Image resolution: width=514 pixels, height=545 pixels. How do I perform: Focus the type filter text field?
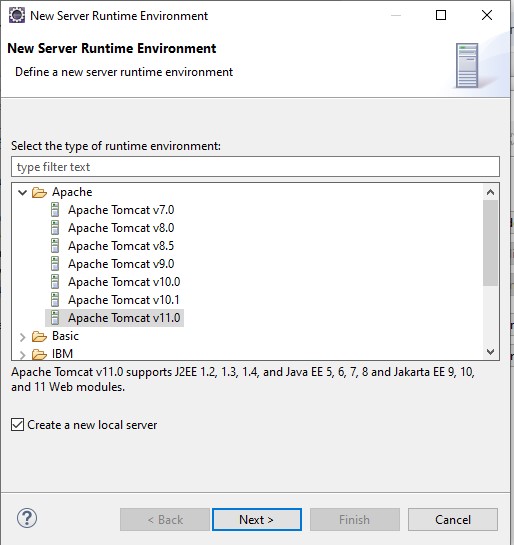(x=255, y=167)
